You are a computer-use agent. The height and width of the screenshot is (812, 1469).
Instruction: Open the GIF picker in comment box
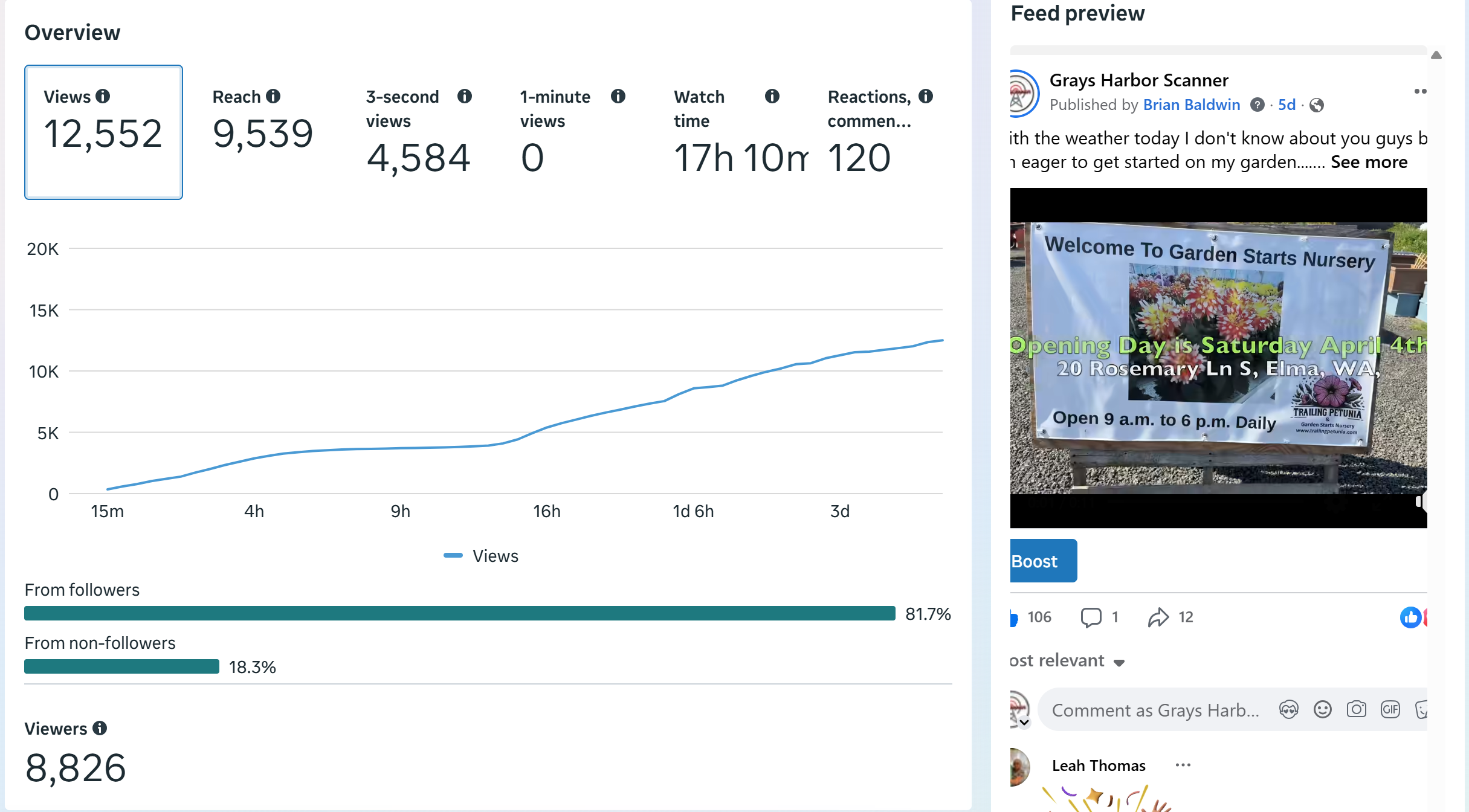point(1390,709)
